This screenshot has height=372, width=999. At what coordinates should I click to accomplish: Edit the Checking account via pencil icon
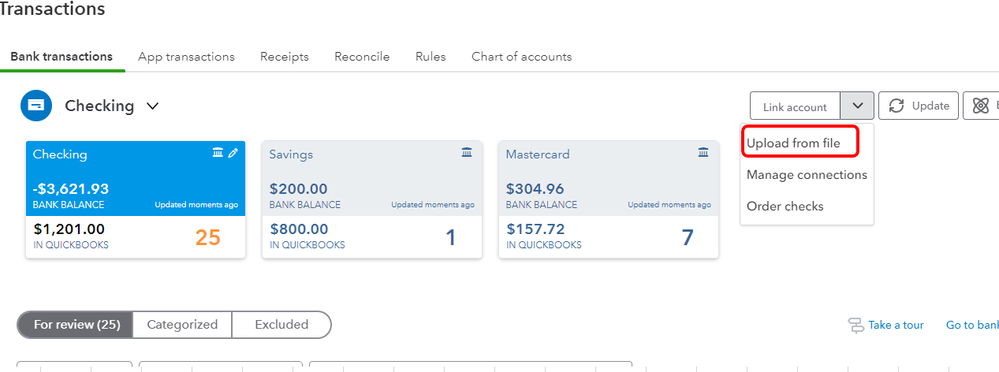233,153
